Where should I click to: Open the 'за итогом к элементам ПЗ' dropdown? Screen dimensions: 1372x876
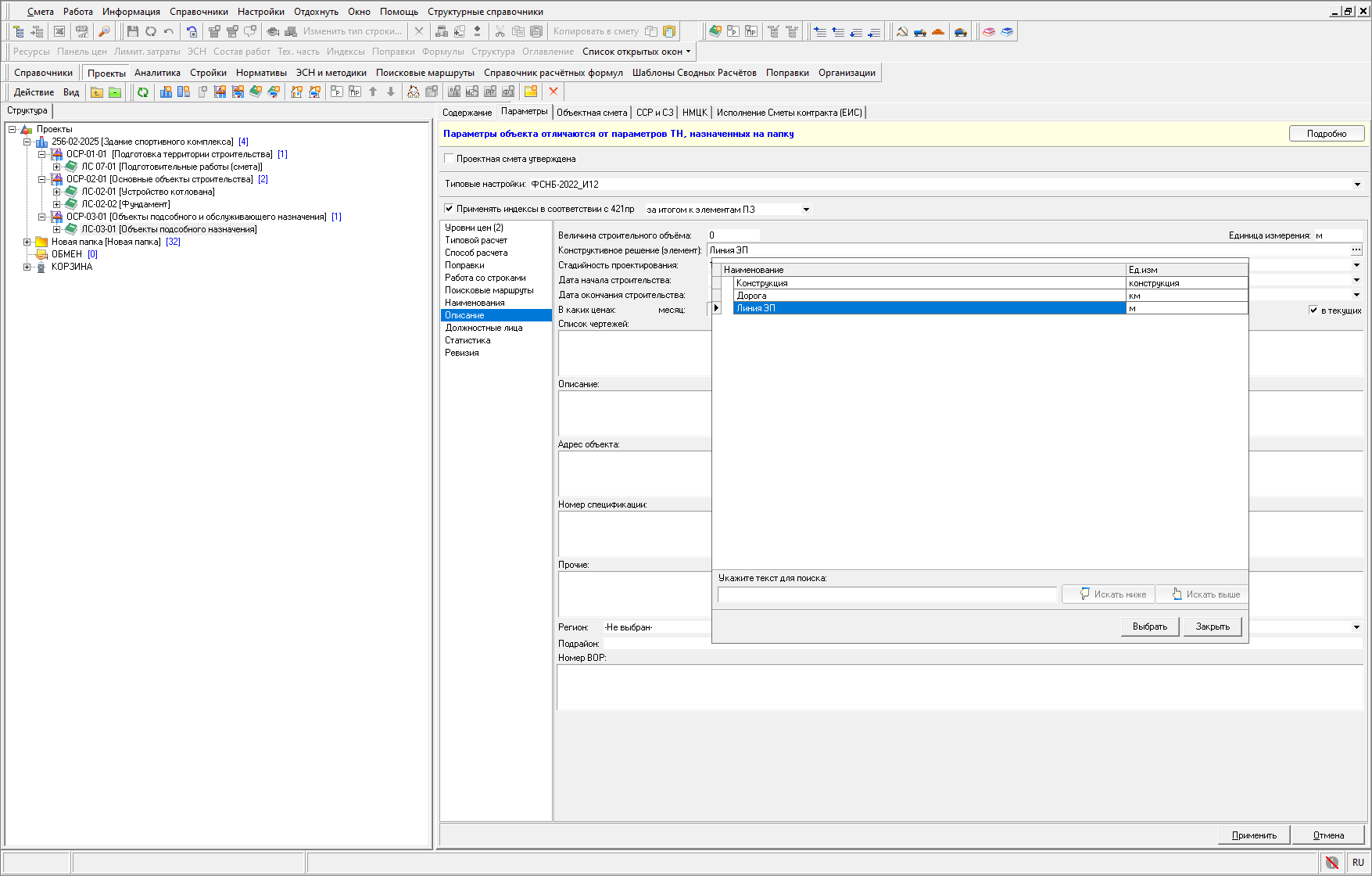(x=806, y=210)
